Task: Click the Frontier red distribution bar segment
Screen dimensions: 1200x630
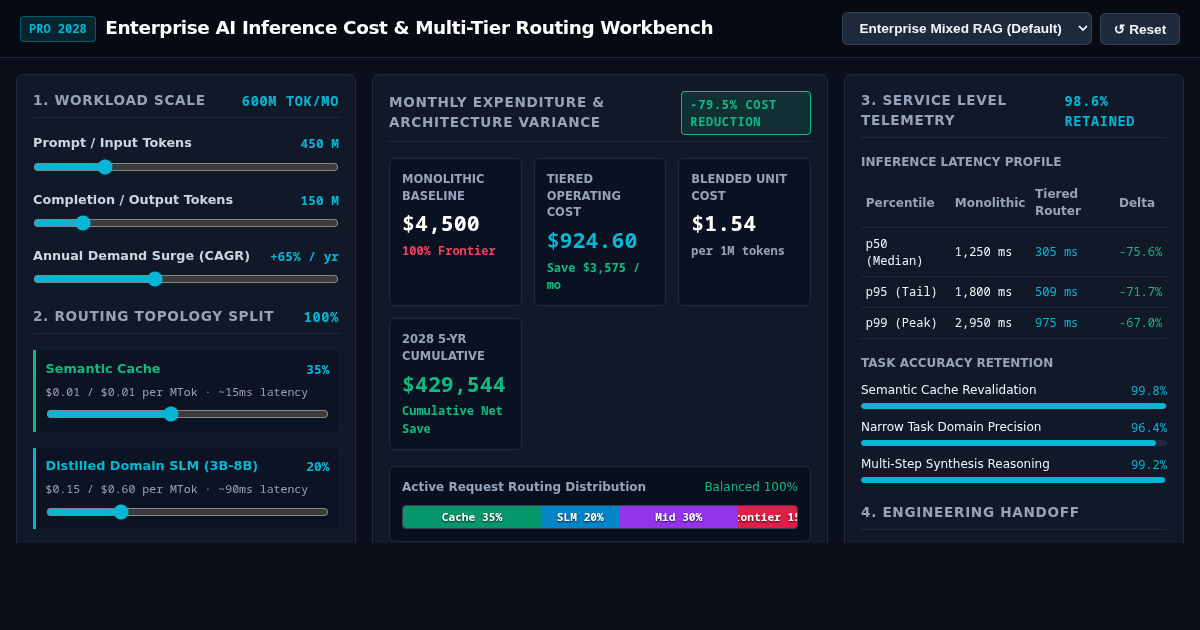Action: [767, 517]
